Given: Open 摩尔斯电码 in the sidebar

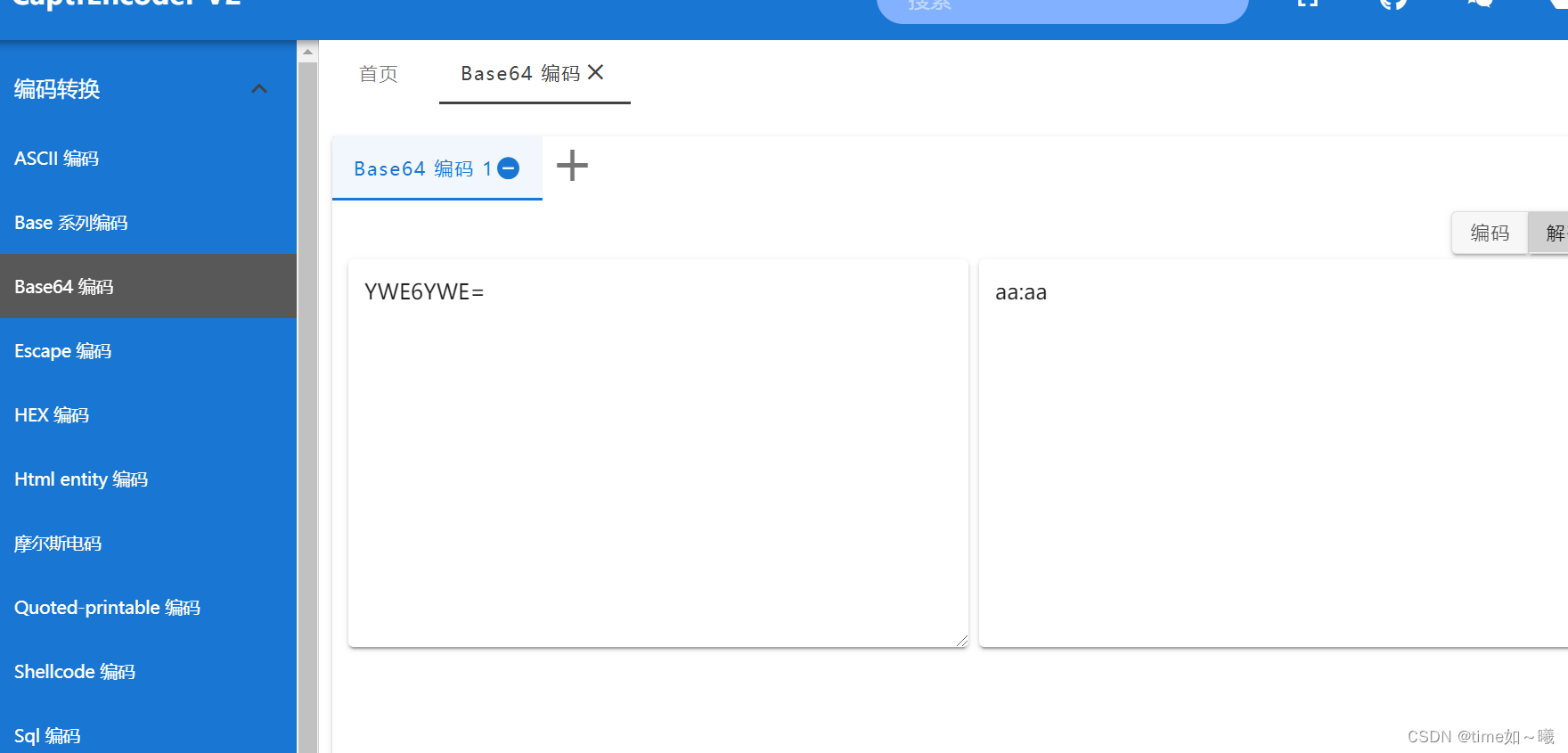Looking at the screenshot, I should tap(148, 544).
